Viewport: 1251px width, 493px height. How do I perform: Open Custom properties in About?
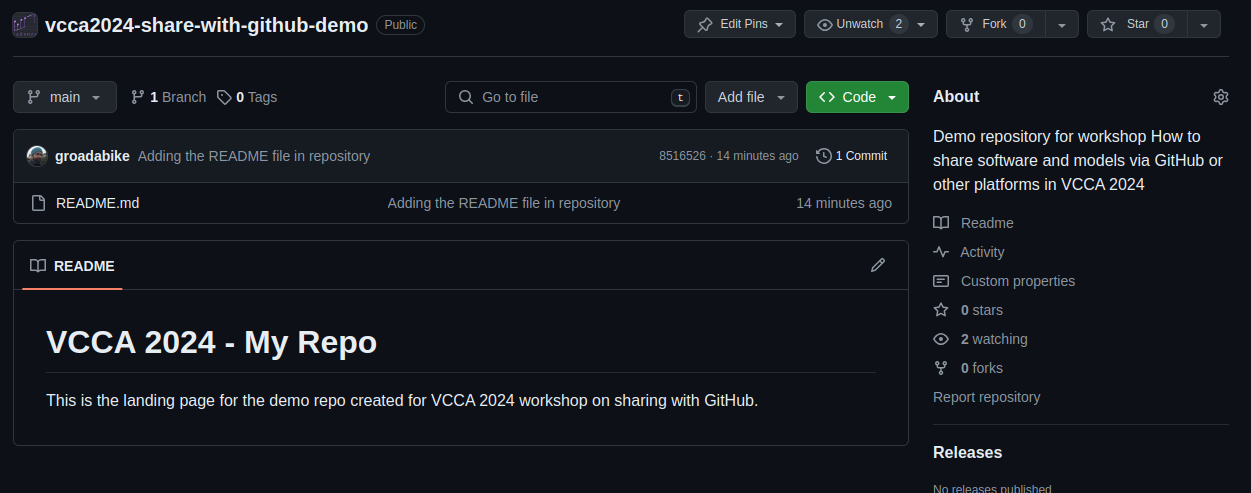click(1018, 281)
